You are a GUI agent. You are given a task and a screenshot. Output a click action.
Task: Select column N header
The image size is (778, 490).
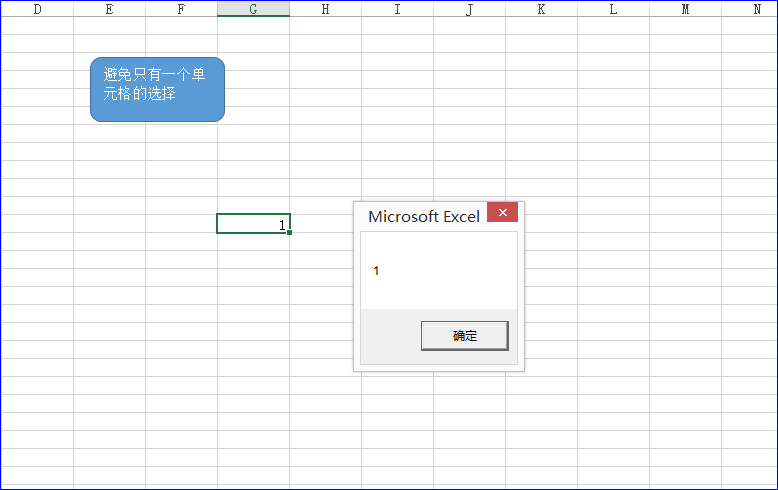(x=749, y=9)
